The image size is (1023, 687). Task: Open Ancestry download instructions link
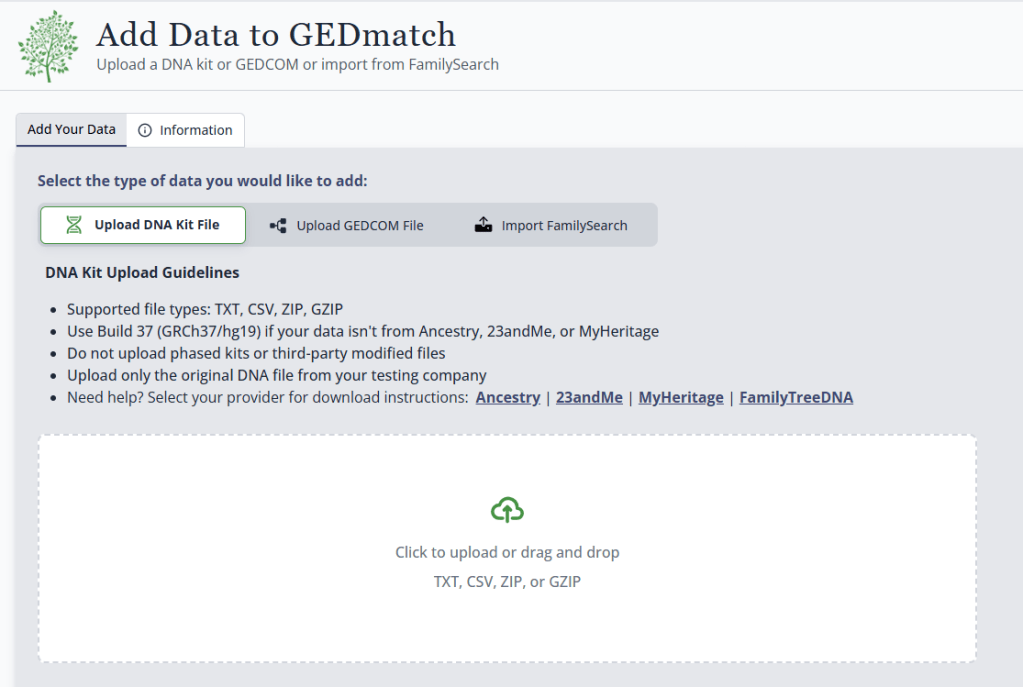tap(508, 397)
